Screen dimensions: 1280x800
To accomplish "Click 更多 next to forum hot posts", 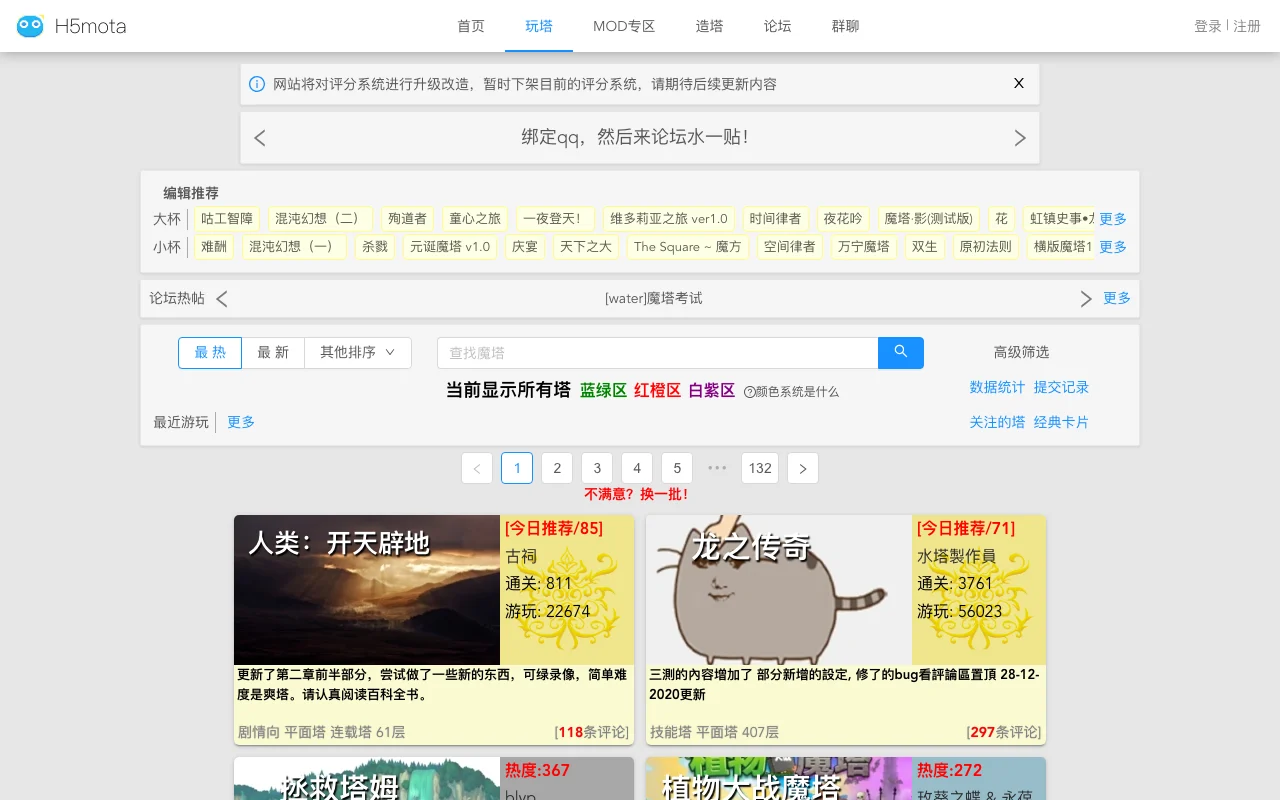I will [1117, 298].
